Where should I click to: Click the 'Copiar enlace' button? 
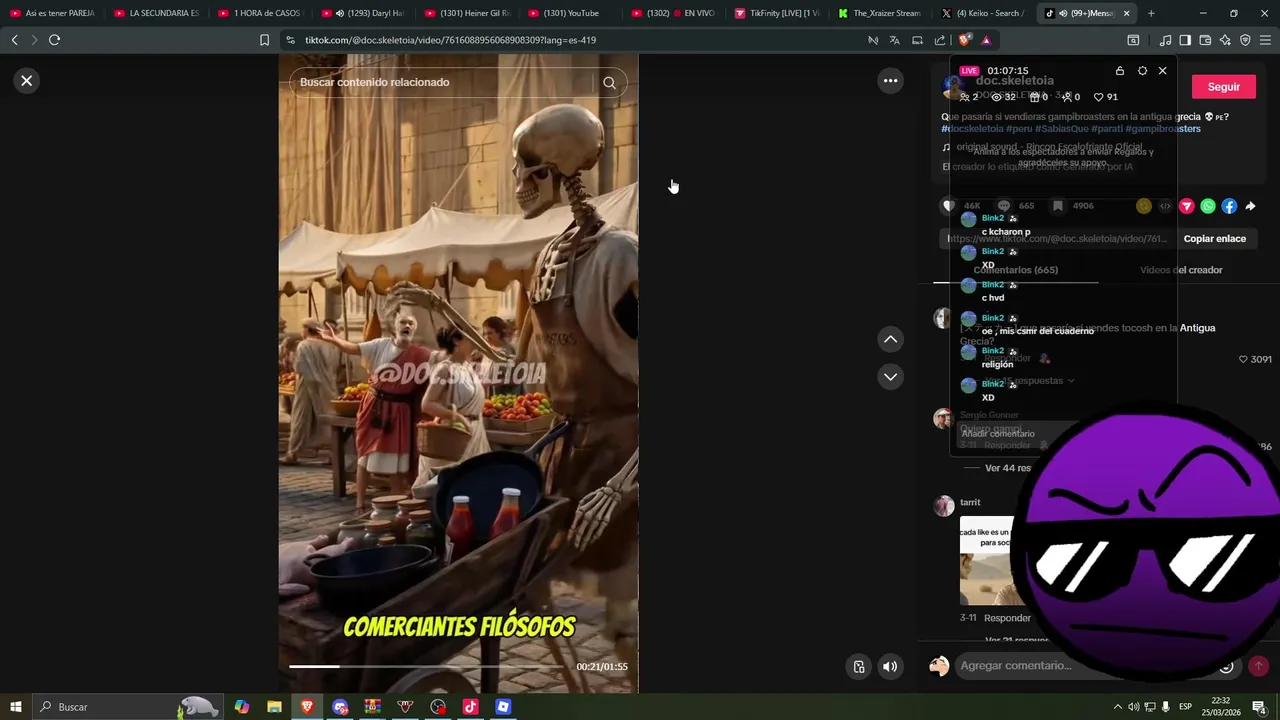click(1214, 239)
